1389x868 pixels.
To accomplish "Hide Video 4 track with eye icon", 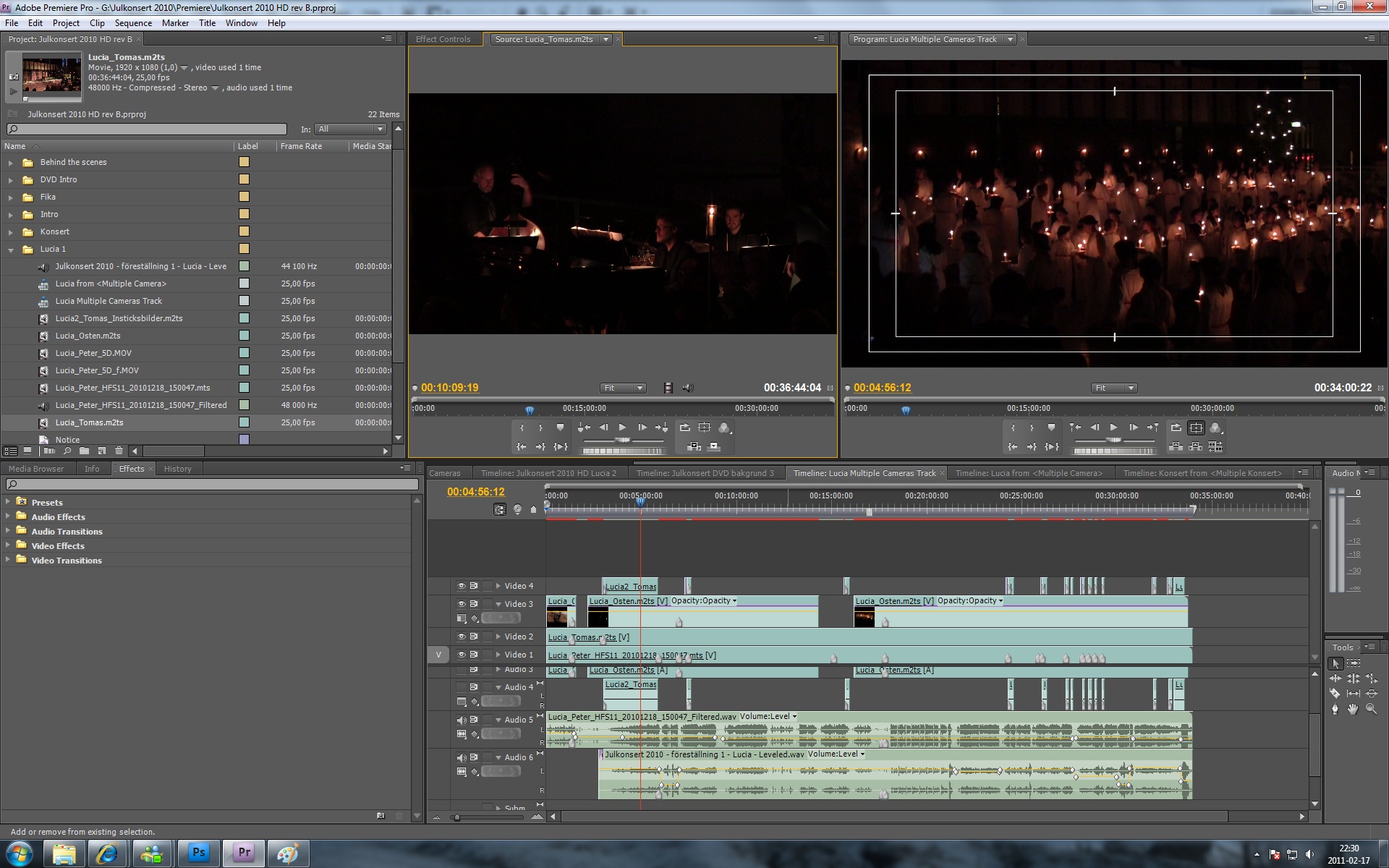I will coord(461,586).
